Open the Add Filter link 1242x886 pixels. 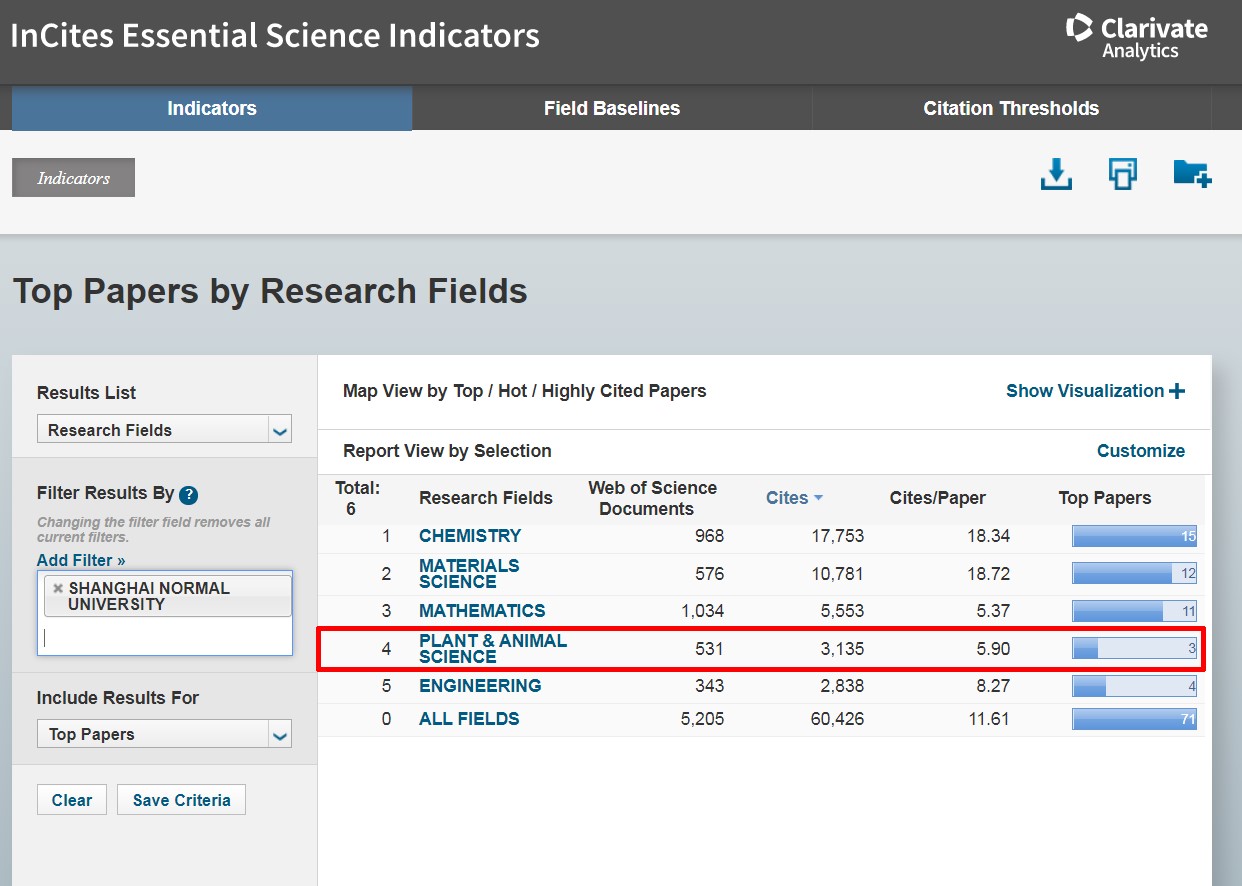(81, 560)
